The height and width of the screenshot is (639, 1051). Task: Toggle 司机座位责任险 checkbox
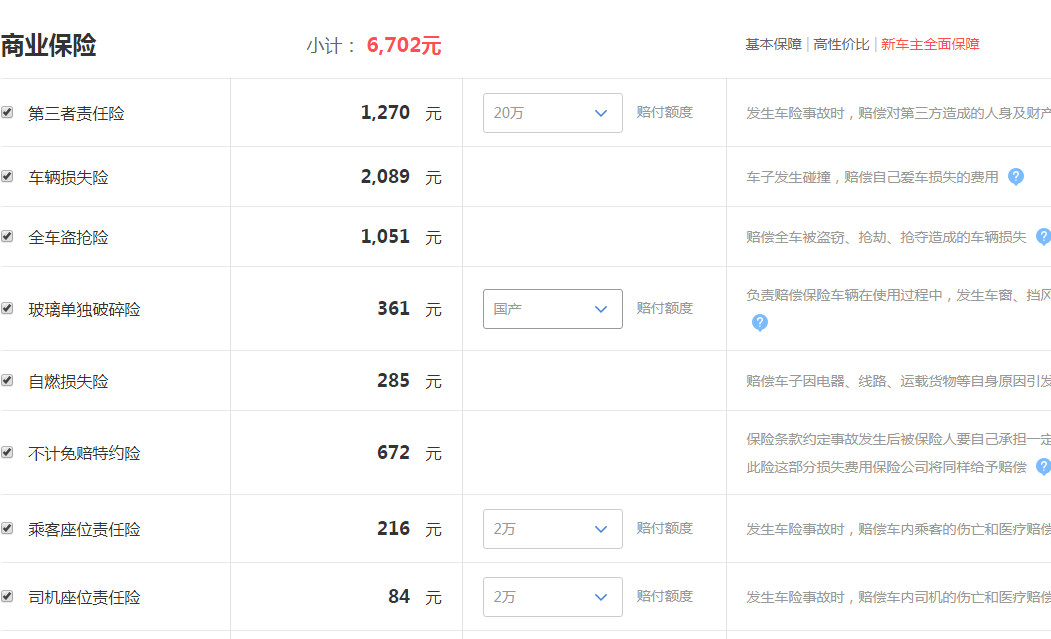point(7,596)
